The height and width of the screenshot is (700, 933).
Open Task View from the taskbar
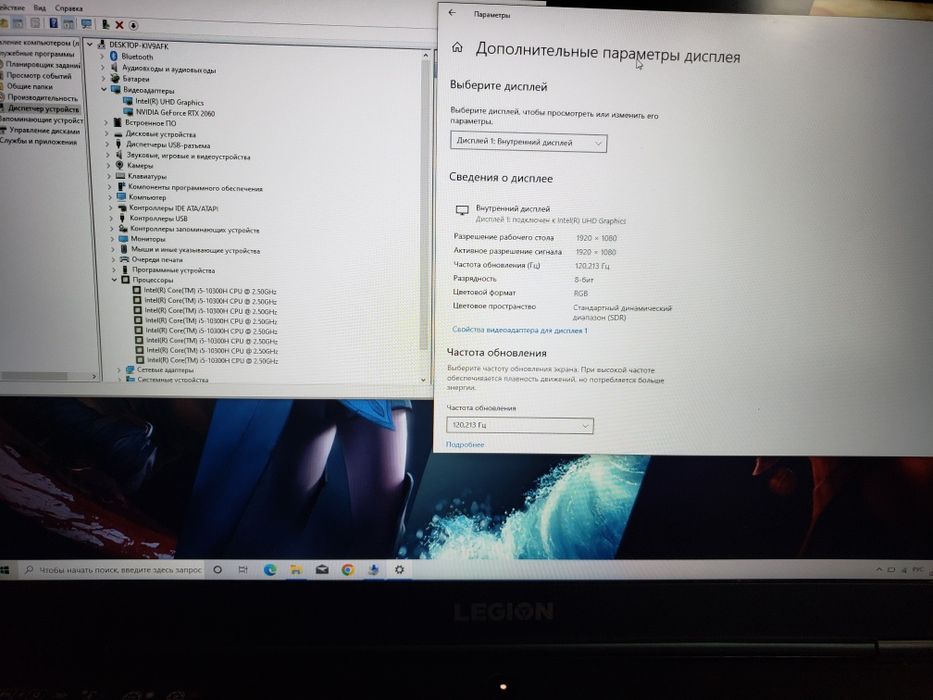(x=243, y=570)
